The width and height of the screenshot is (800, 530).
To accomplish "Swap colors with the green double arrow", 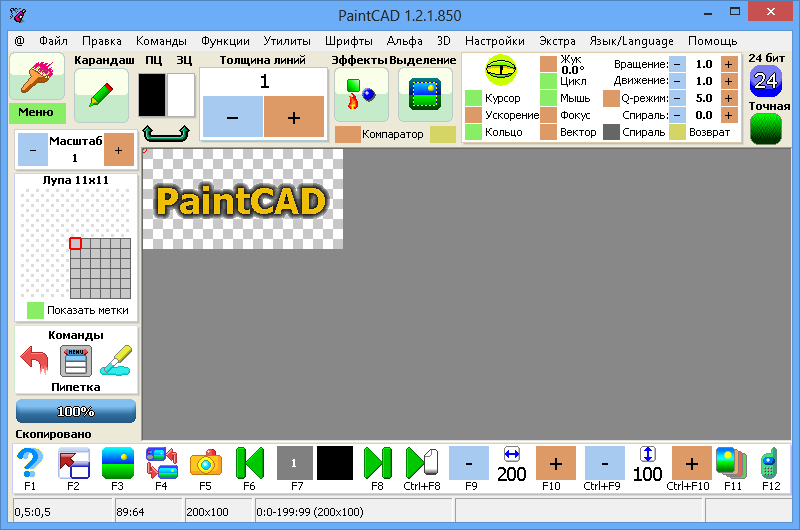I will pos(166,133).
